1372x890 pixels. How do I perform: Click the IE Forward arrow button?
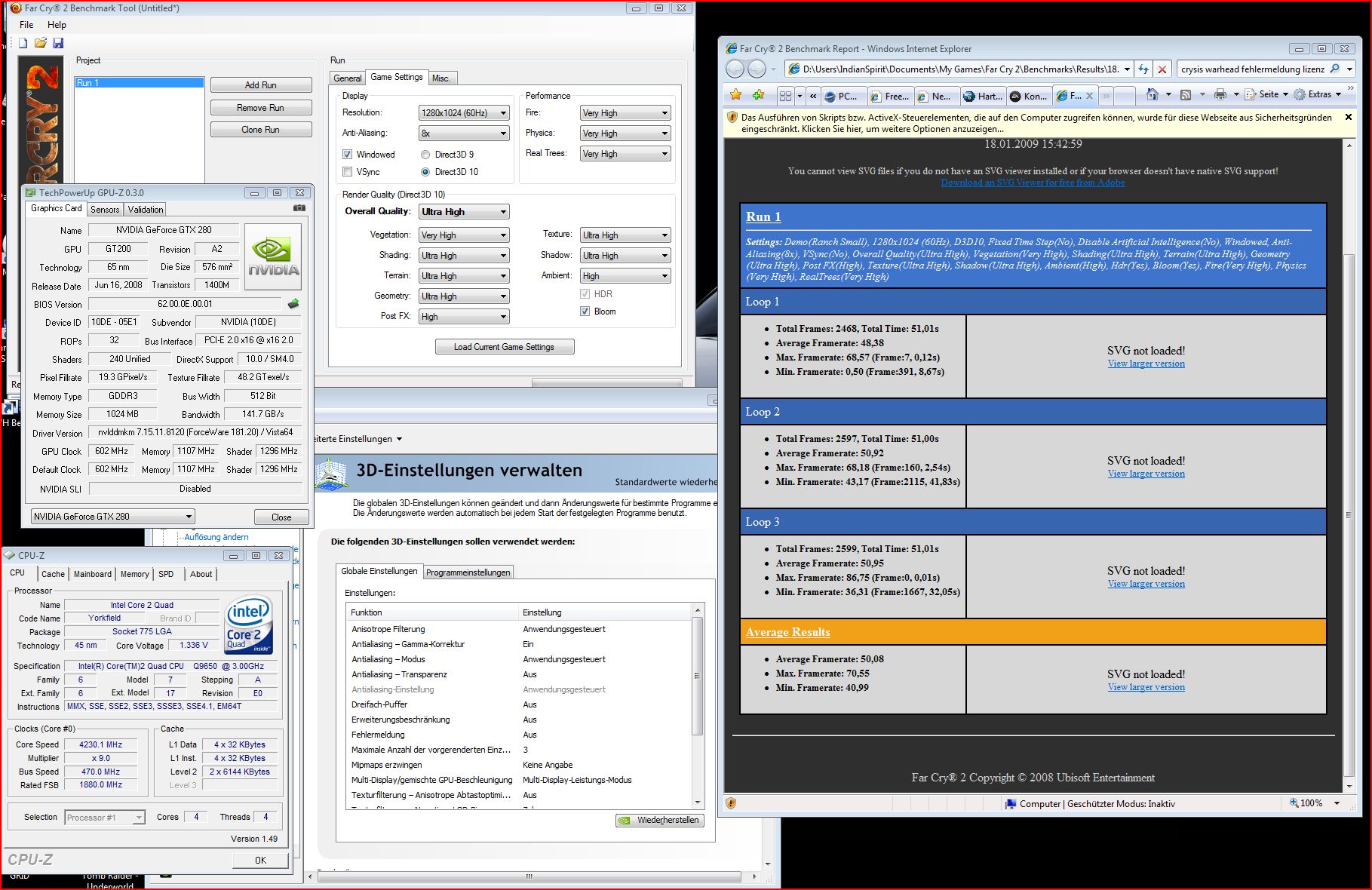757,69
